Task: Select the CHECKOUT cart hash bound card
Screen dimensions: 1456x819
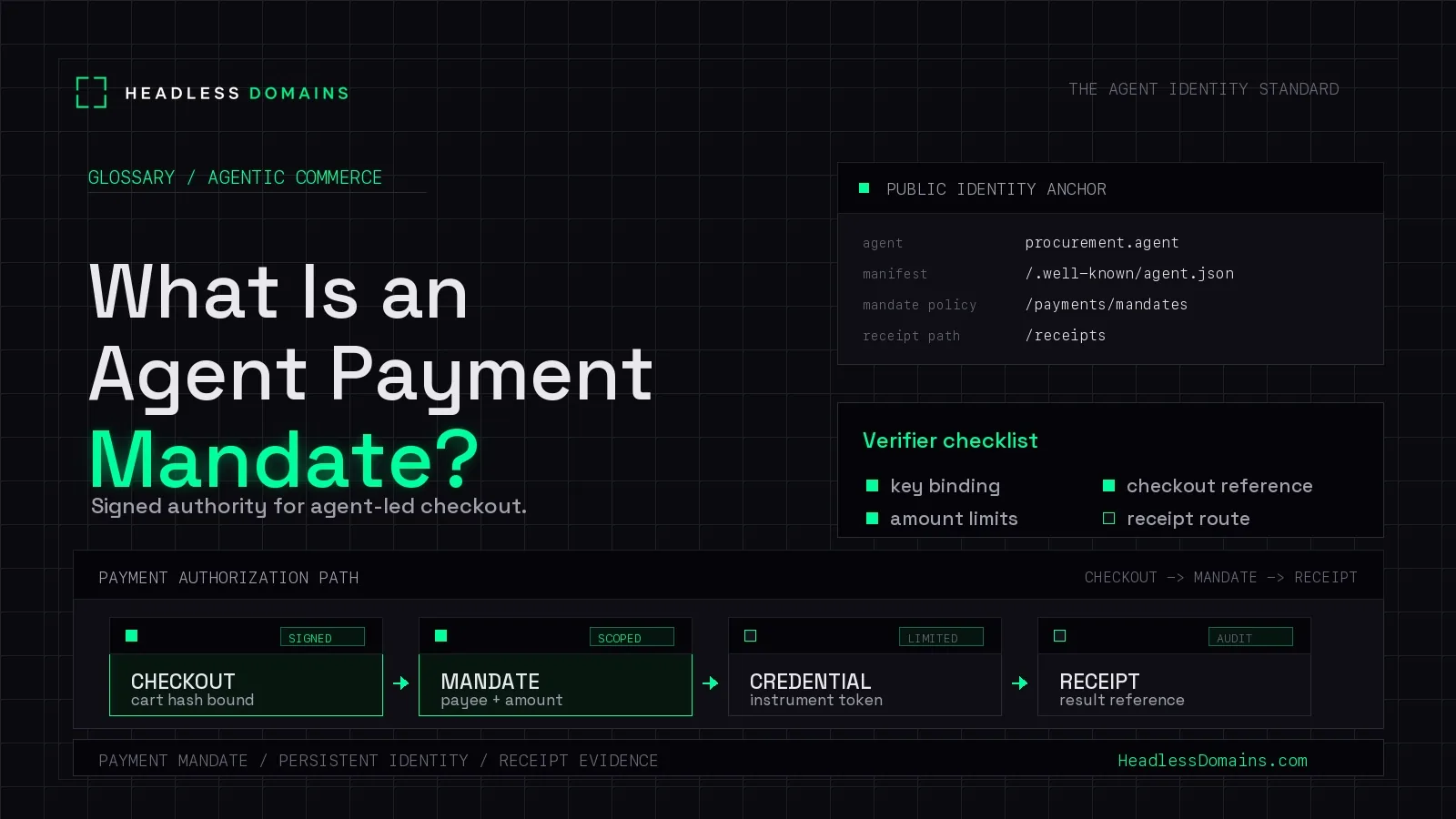Action: pos(246,667)
